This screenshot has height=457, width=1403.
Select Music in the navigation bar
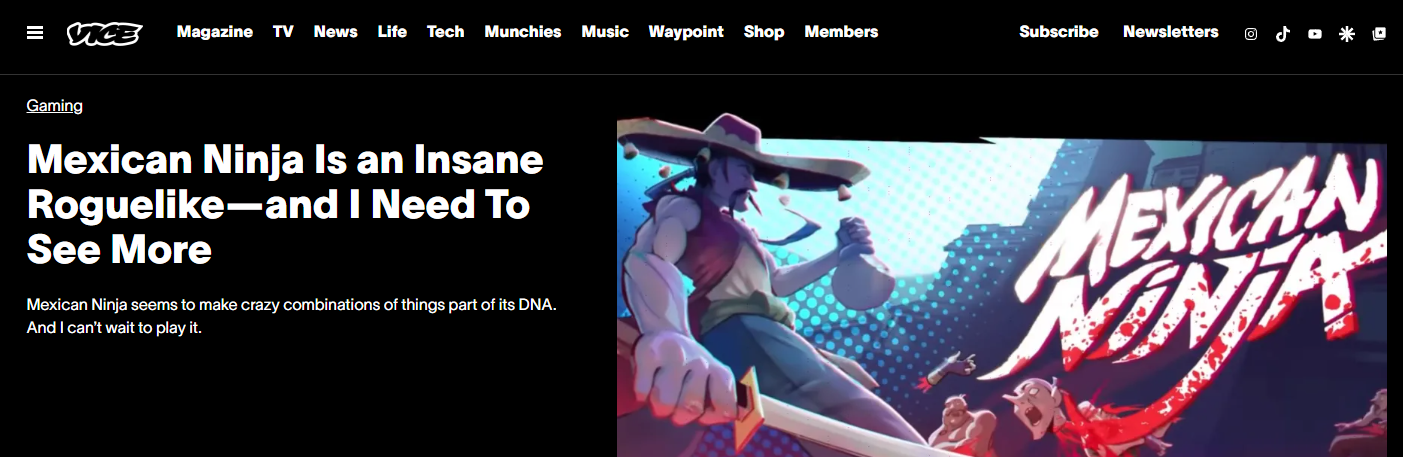pos(605,32)
